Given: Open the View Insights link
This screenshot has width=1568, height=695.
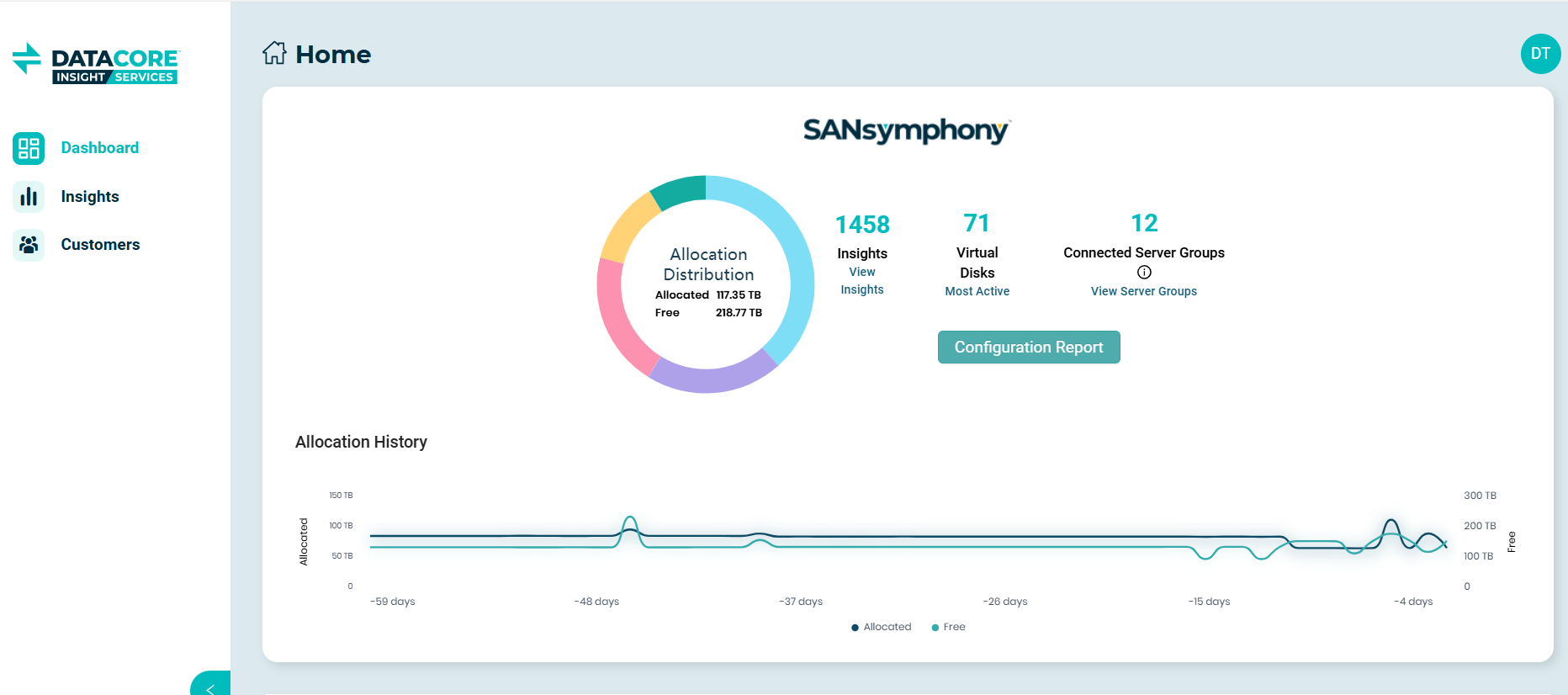Looking at the screenshot, I should [x=862, y=281].
